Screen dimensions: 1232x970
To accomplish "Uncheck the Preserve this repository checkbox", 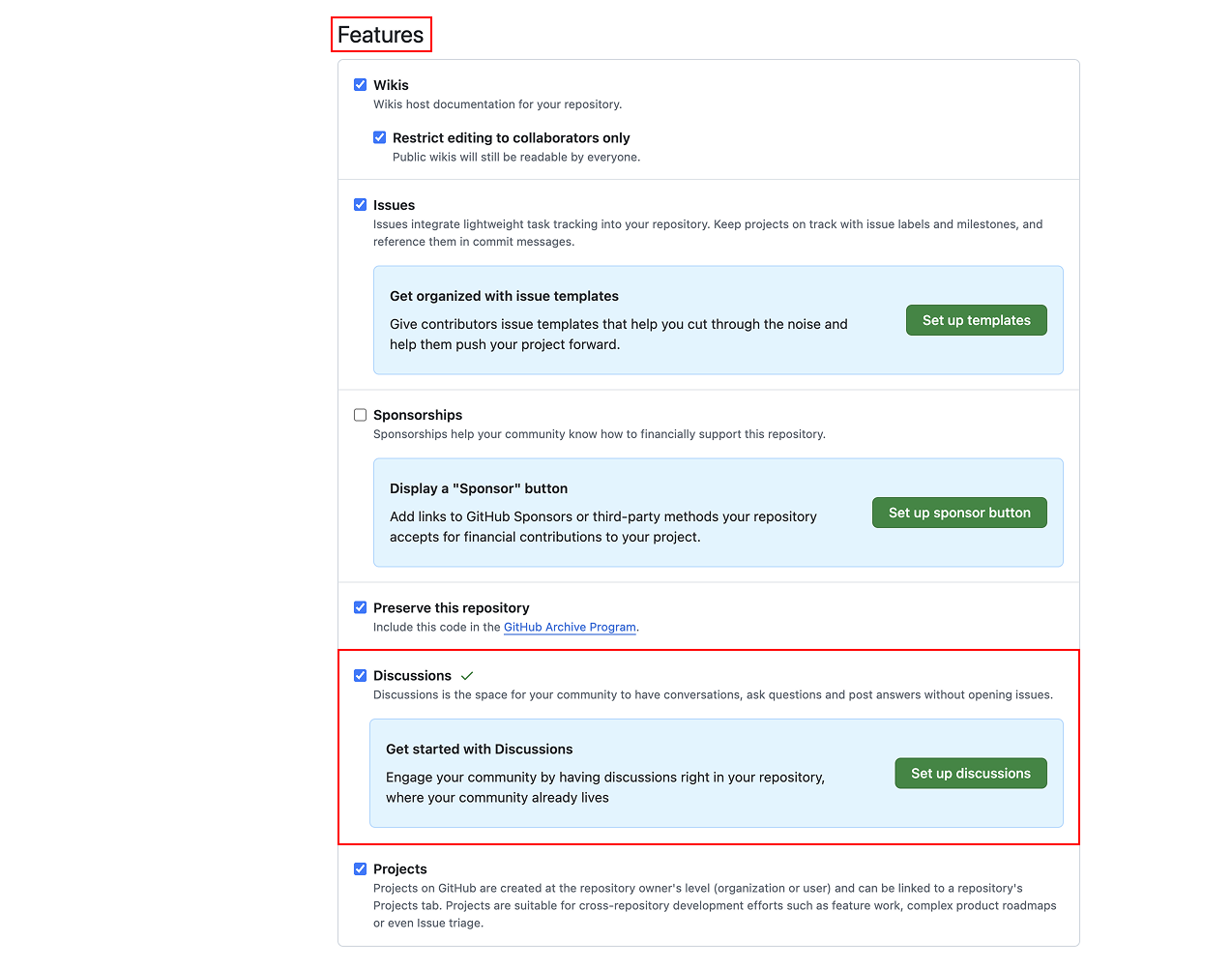I will point(361,607).
